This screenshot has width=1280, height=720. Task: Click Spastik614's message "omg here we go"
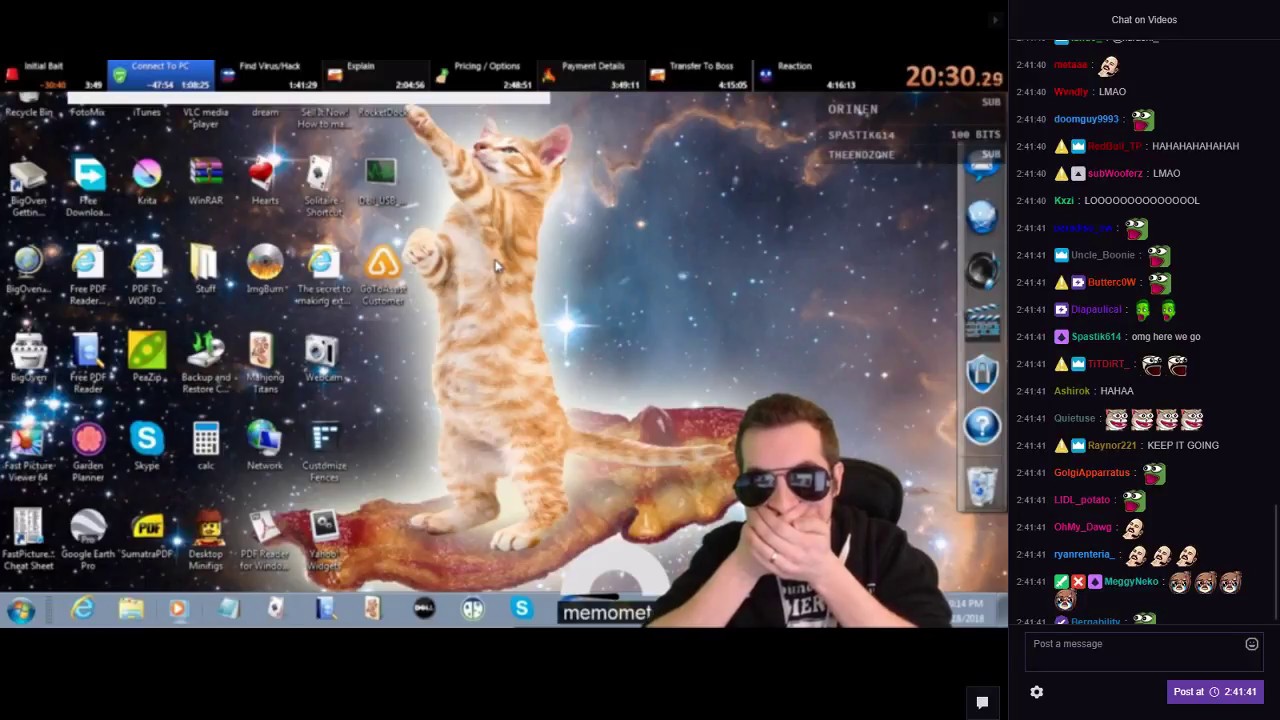click(1166, 337)
